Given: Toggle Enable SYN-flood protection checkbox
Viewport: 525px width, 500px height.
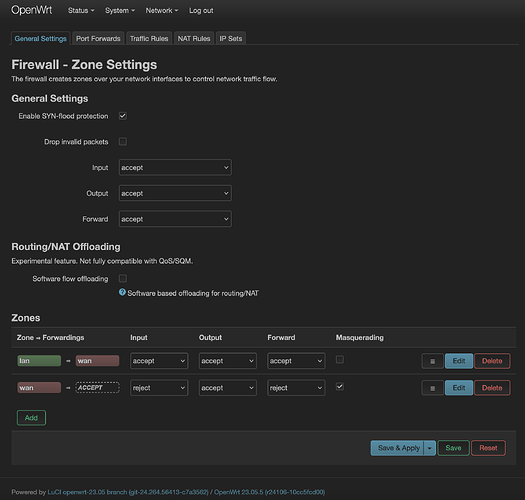Looking at the screenshot, I should point(123,116).
